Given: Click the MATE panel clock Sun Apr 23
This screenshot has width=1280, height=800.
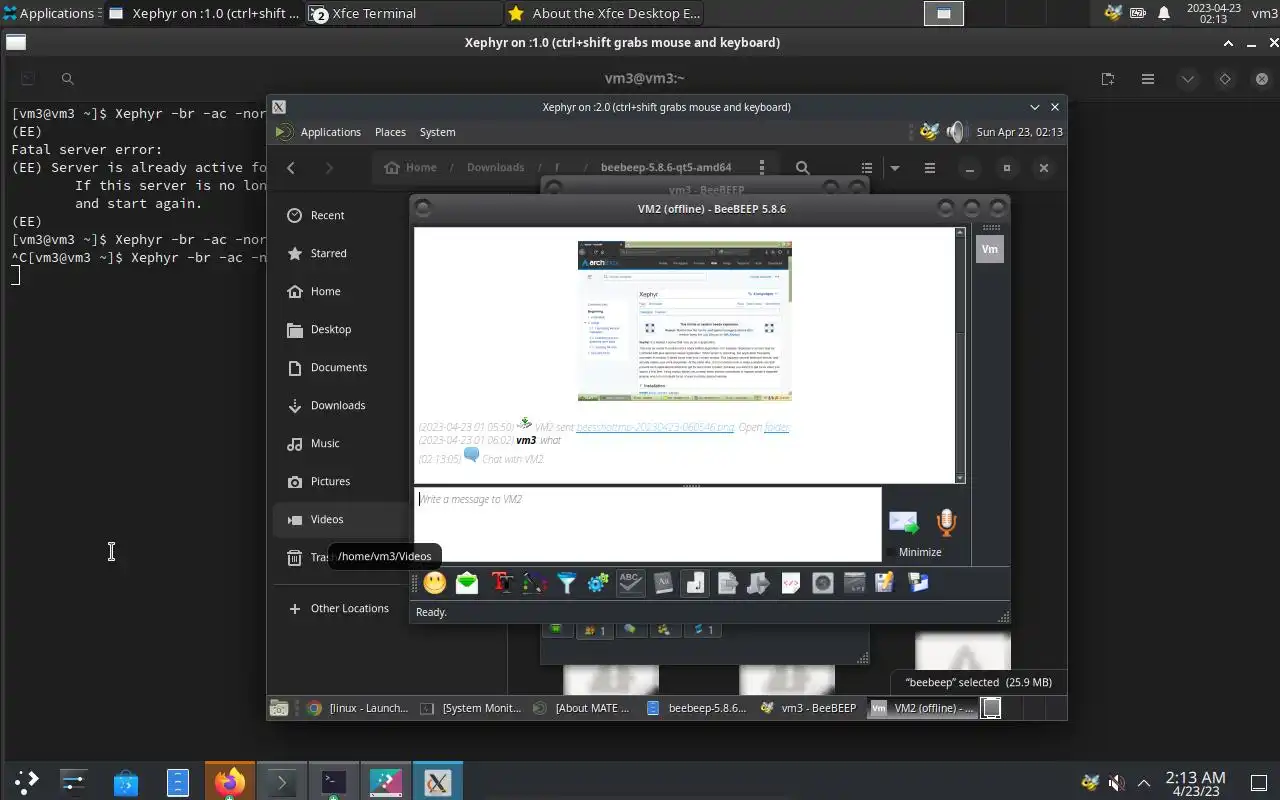Looking at the screenshot, I should pyautogui.click(x=1019, y=132).
